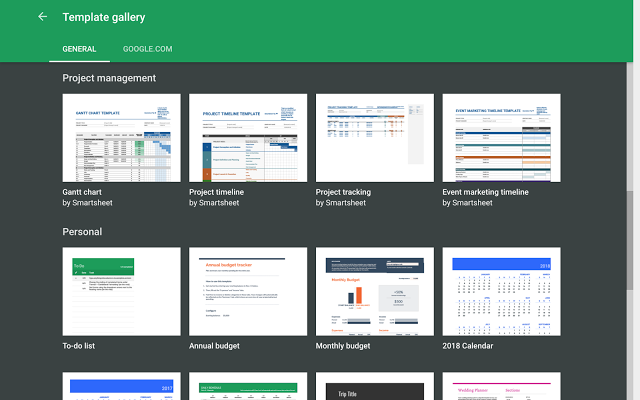
Task: Open the Trip Title template preview
Action: (374, 388)
